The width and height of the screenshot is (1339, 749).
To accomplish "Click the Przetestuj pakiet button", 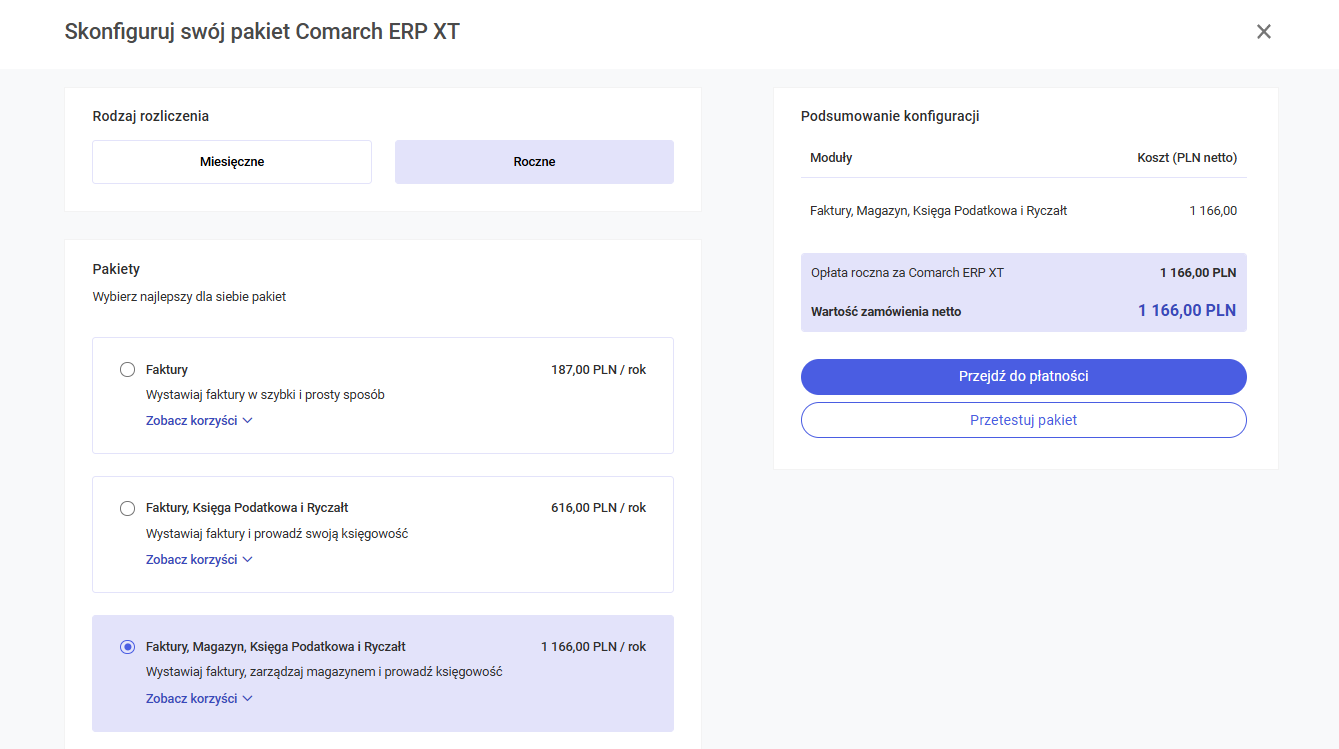I will 1023,420.
